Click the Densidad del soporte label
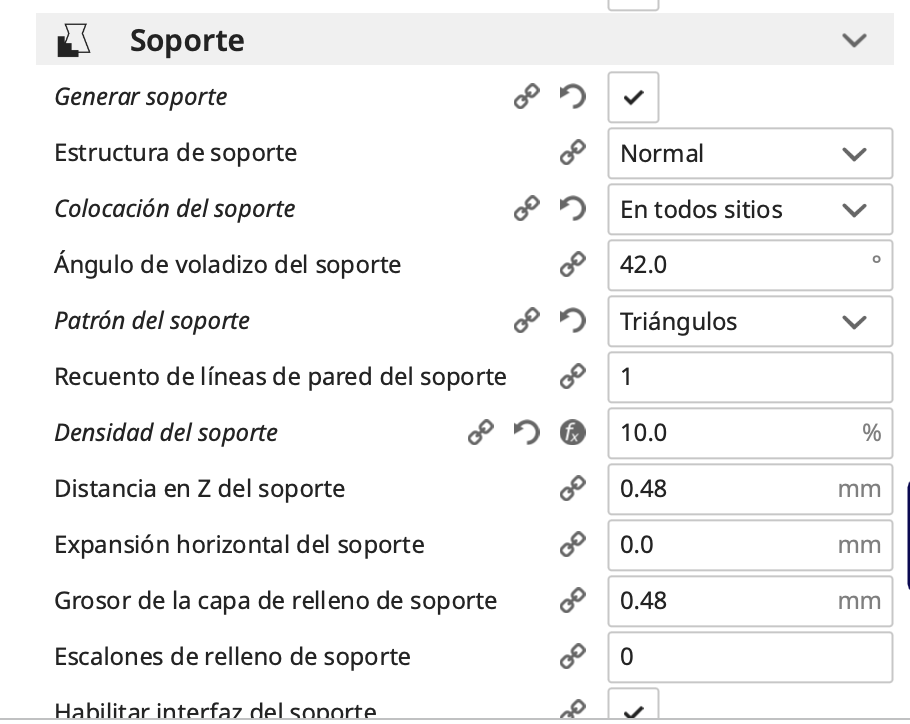 point(166,433)
